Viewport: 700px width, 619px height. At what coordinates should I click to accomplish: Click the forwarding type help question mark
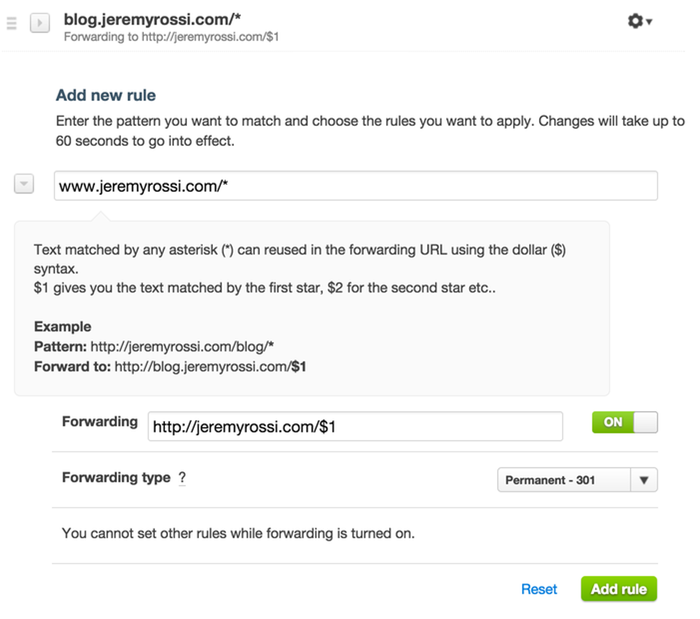(x=182, y=478)
